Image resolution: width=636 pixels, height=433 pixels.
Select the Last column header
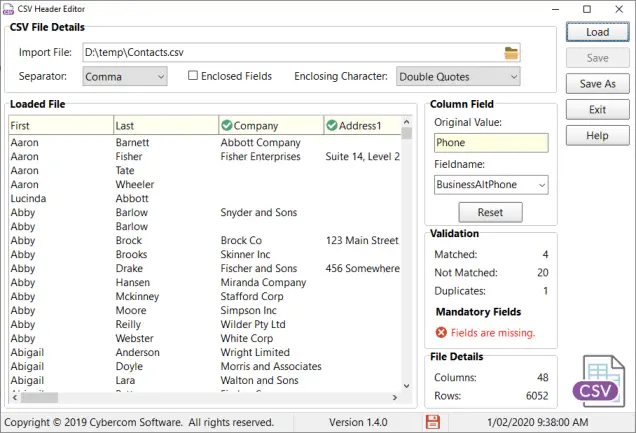(166, 125)
